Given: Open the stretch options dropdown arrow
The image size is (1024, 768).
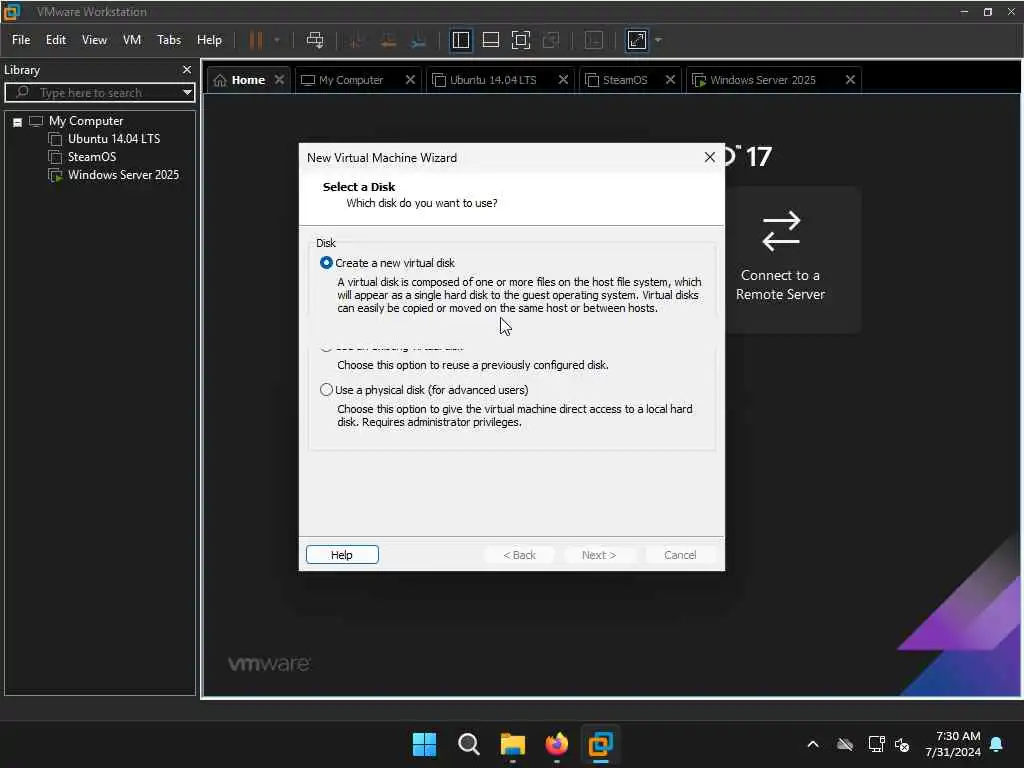Looking at the screenshot, I should click(658, 40).
